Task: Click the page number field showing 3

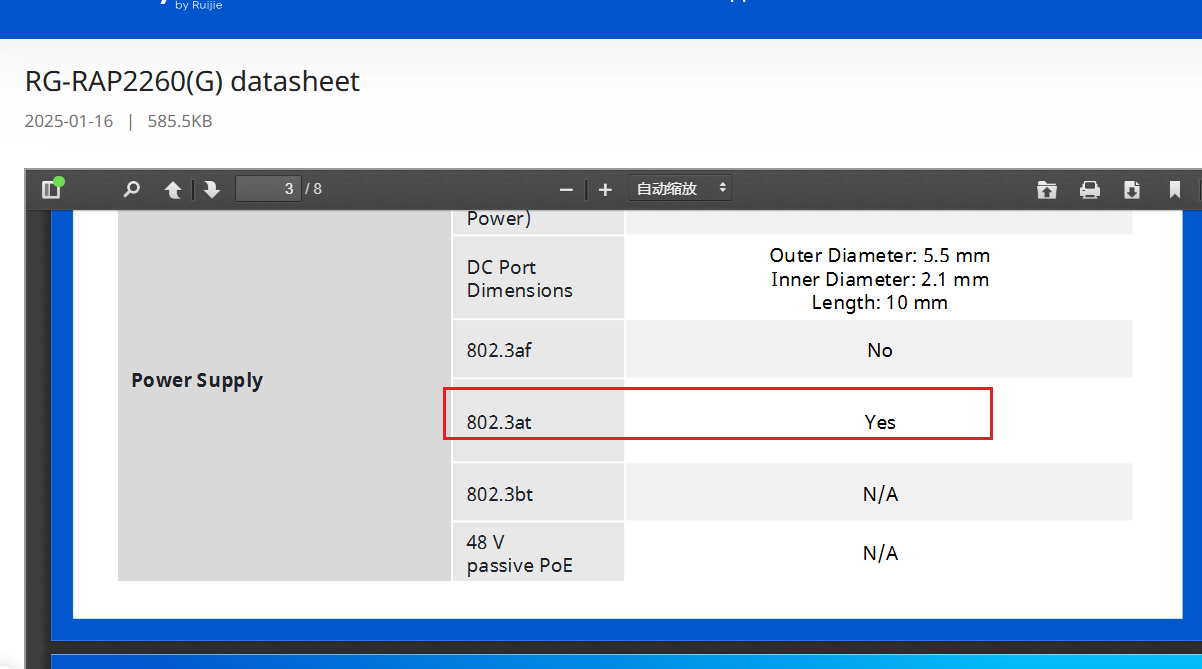Action: pos(268,188)
